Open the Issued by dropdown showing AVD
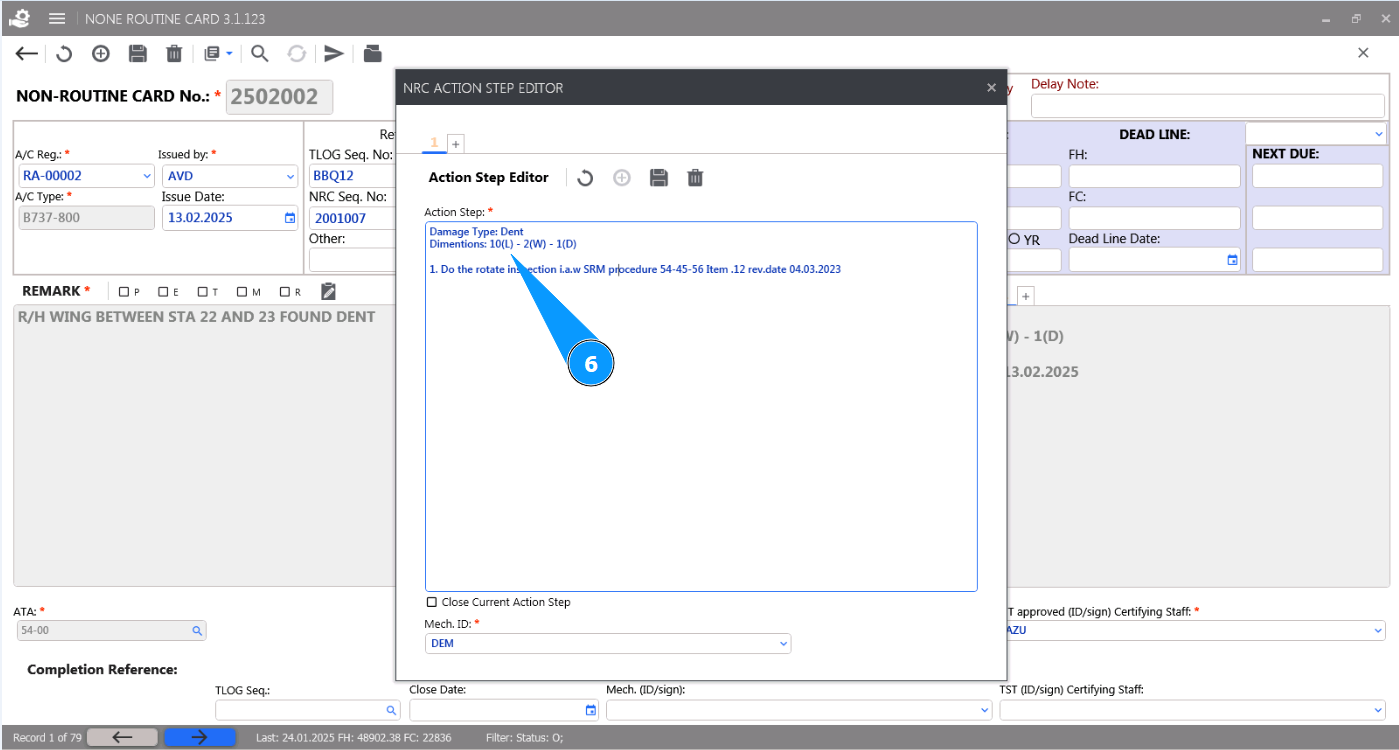This screenshot has height=750, width=1399. [x=230, y=176]
